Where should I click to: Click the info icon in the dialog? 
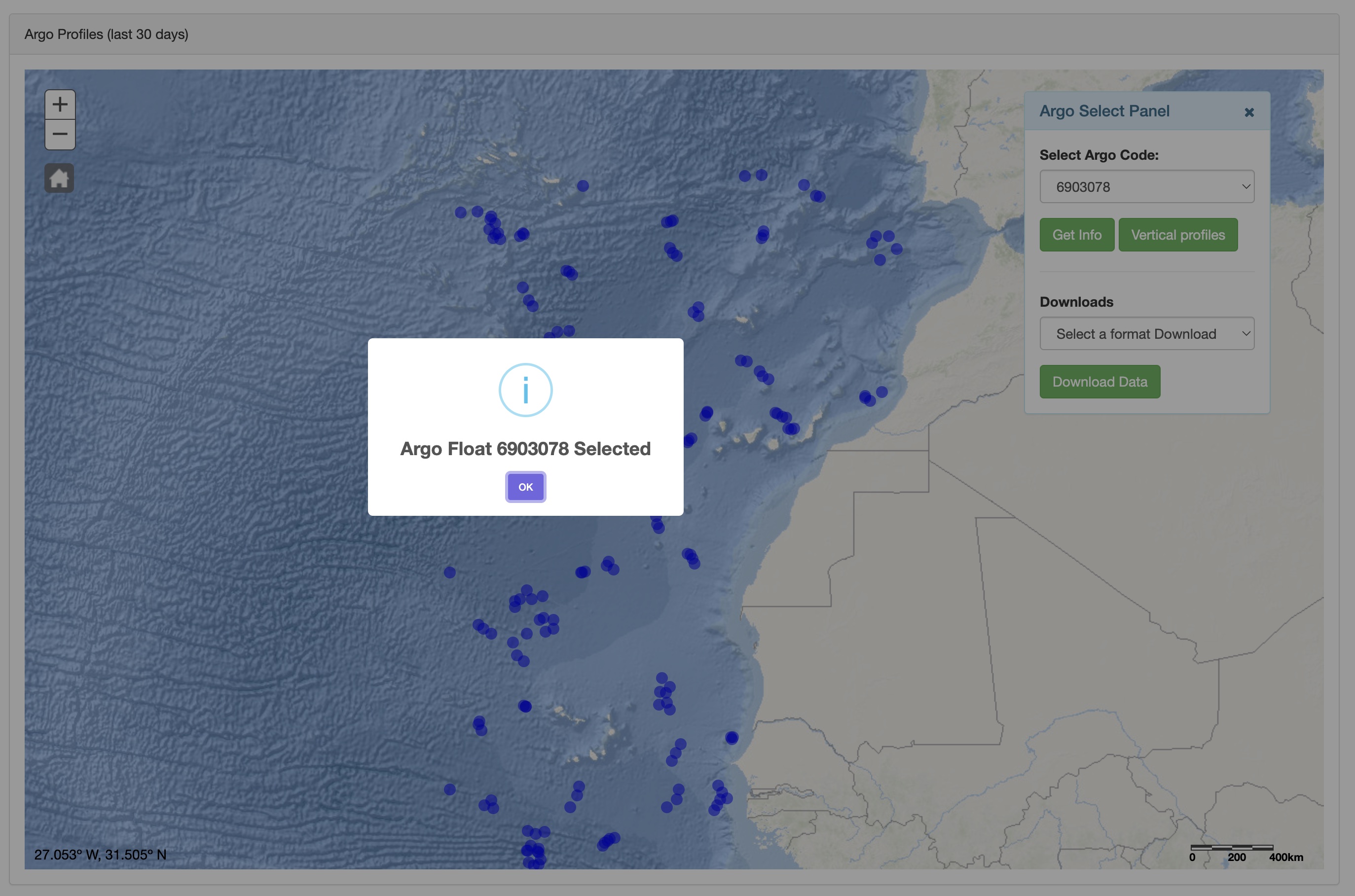click(x=525, y=390)
